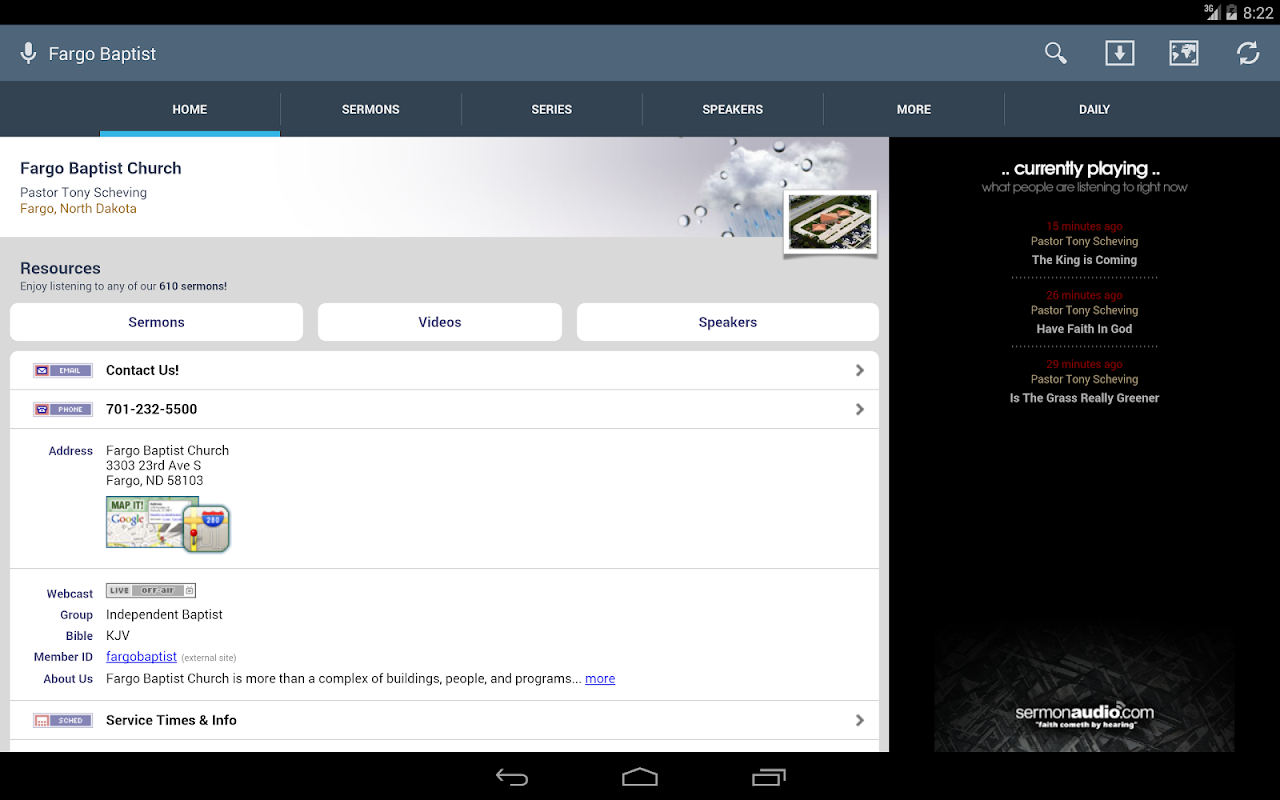Screen dimensions: 1280x800
Task: Tap the '26 minutes ago' timestamp
Action: click(1085, 296)
